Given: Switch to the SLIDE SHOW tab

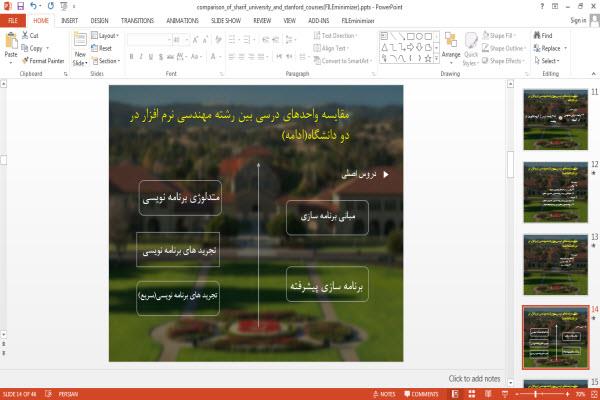Looking at the screenshot, I should (226, 21).
